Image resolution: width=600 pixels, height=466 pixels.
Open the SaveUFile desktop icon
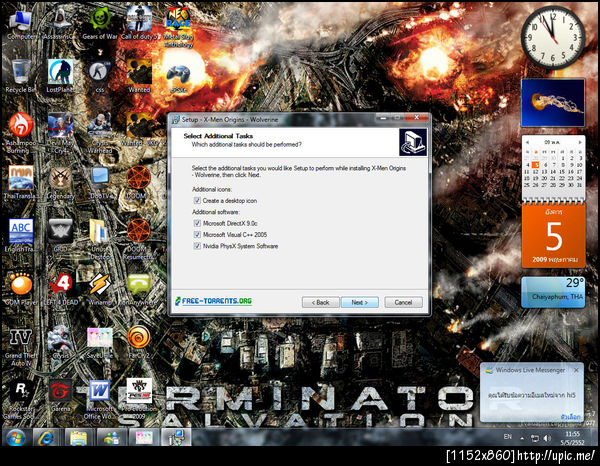[x=99, y=343]
